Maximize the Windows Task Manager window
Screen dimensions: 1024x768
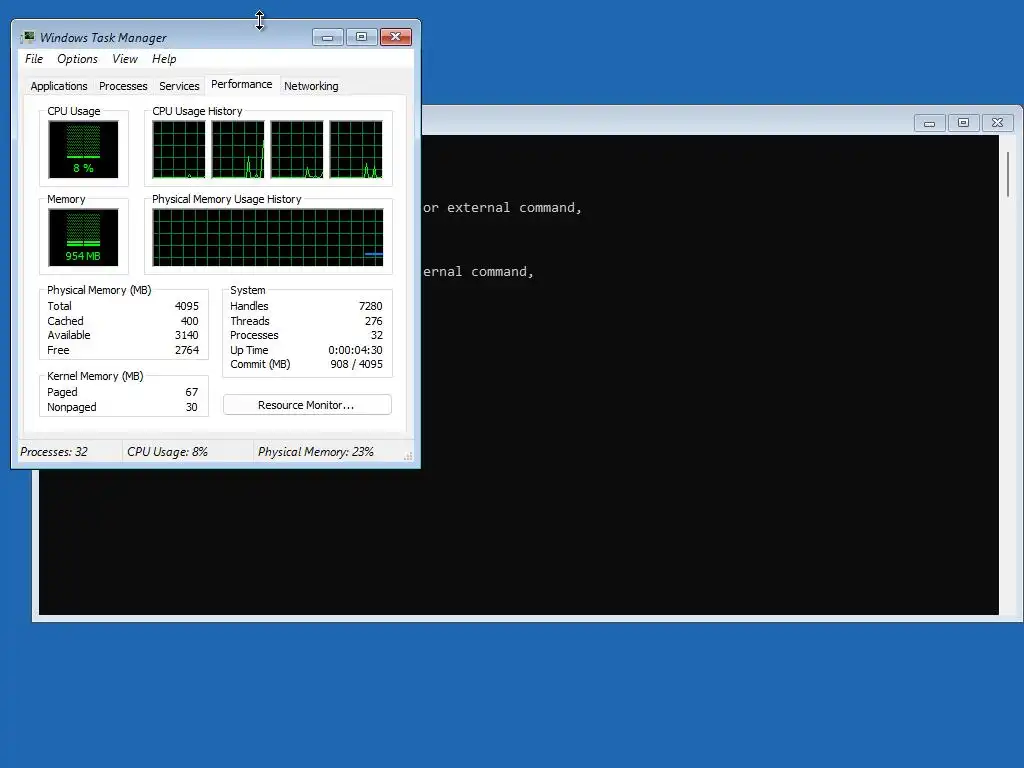(361, 37)
